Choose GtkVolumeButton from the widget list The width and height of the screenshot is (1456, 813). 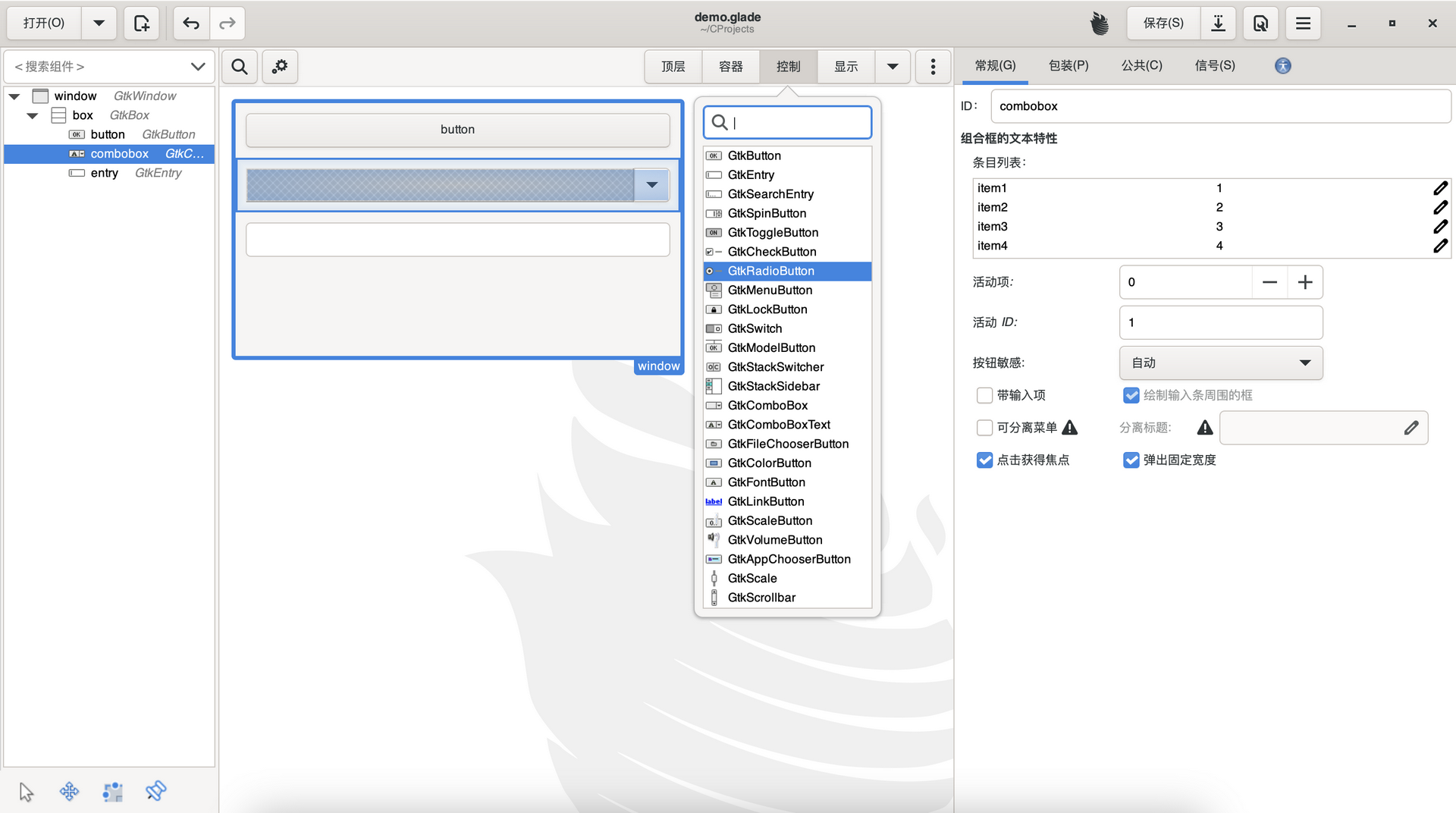pos(787,540)
